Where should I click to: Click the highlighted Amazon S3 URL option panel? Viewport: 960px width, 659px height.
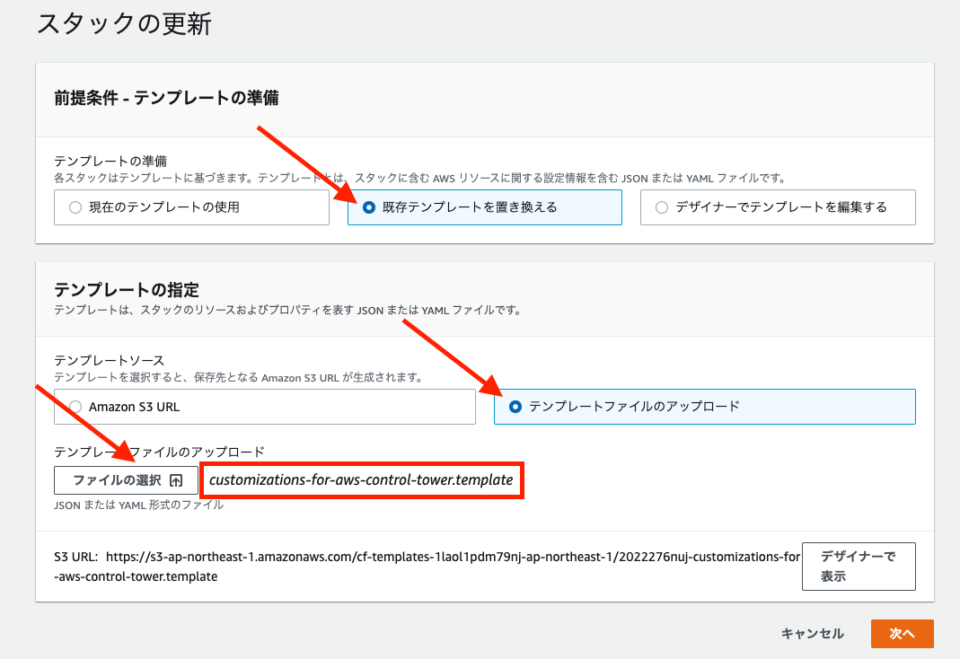coord(265,406)
